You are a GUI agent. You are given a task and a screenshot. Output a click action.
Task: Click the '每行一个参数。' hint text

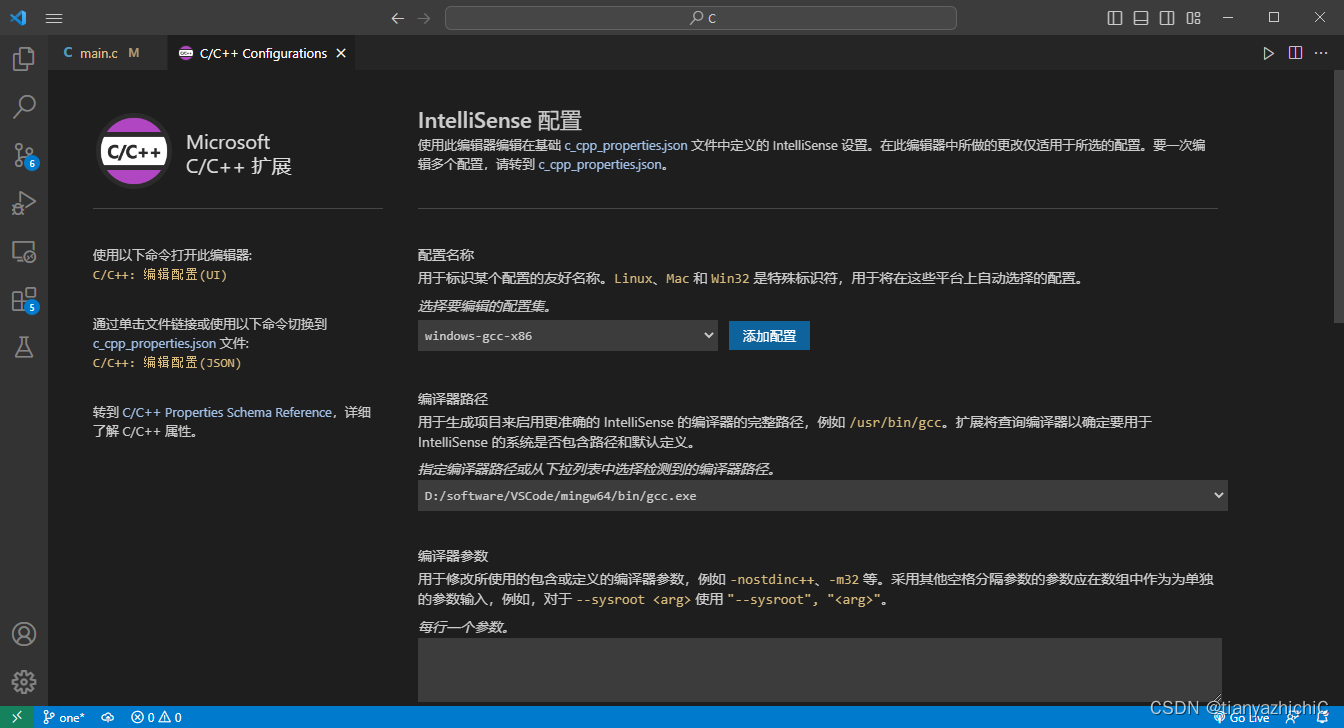click(464, 627)
